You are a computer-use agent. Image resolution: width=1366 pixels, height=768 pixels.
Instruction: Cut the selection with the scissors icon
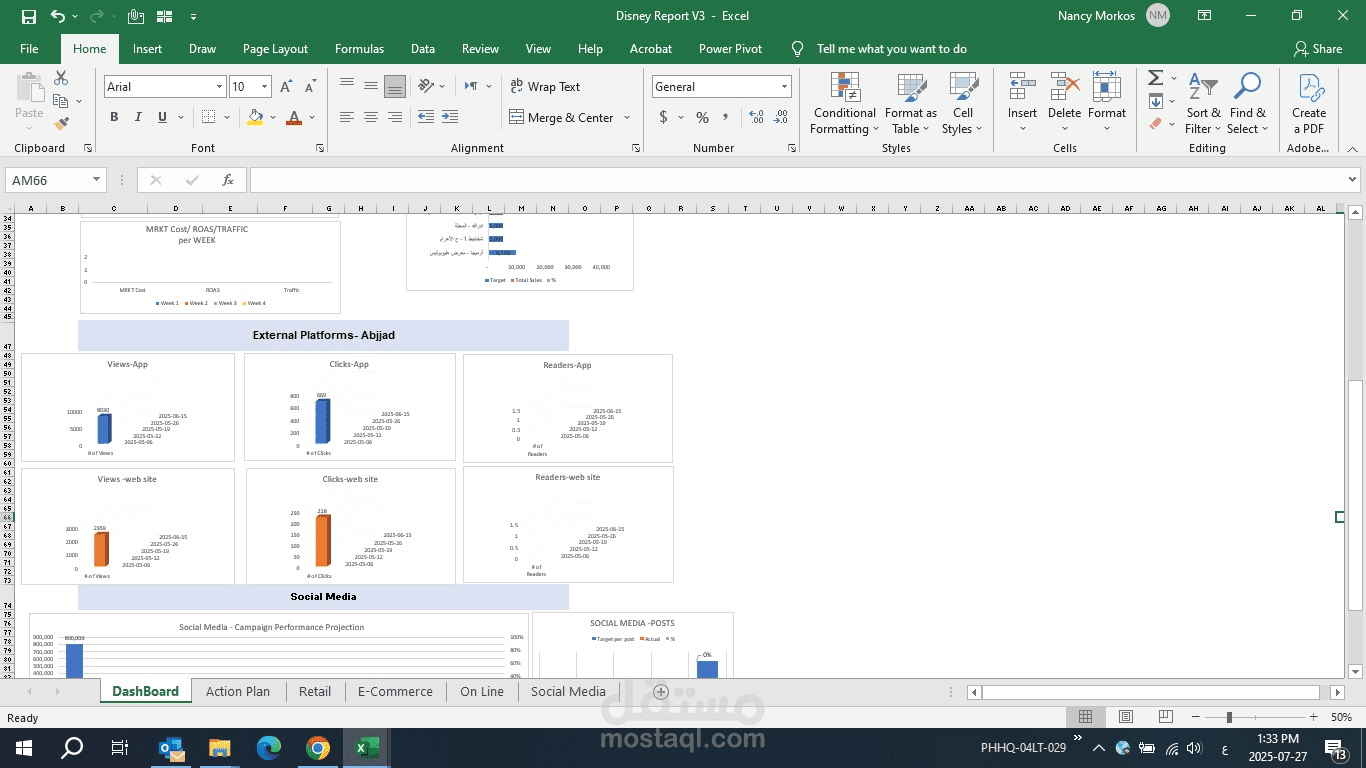point(61,78)
